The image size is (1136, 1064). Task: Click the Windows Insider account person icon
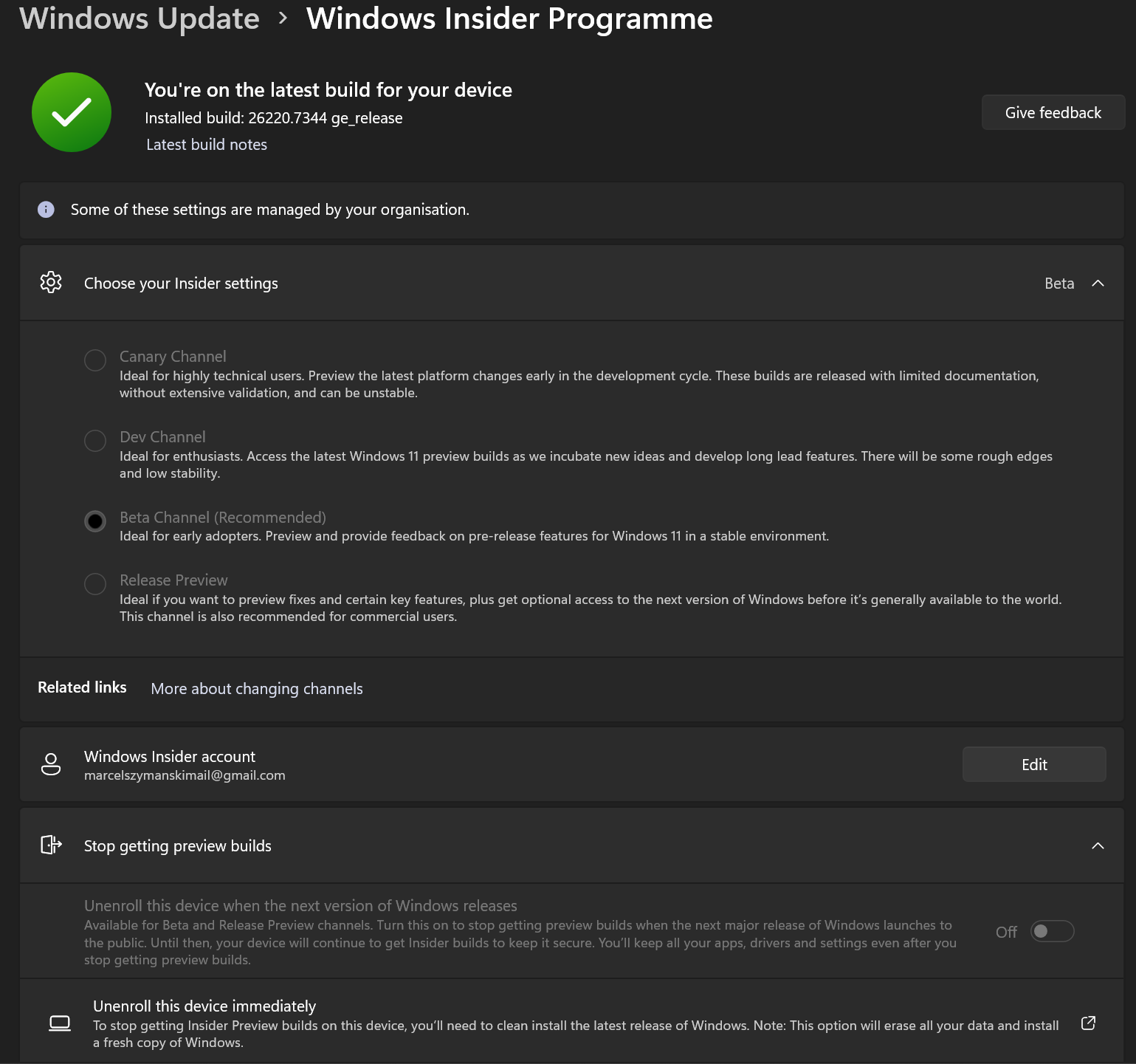coord(51,764)
